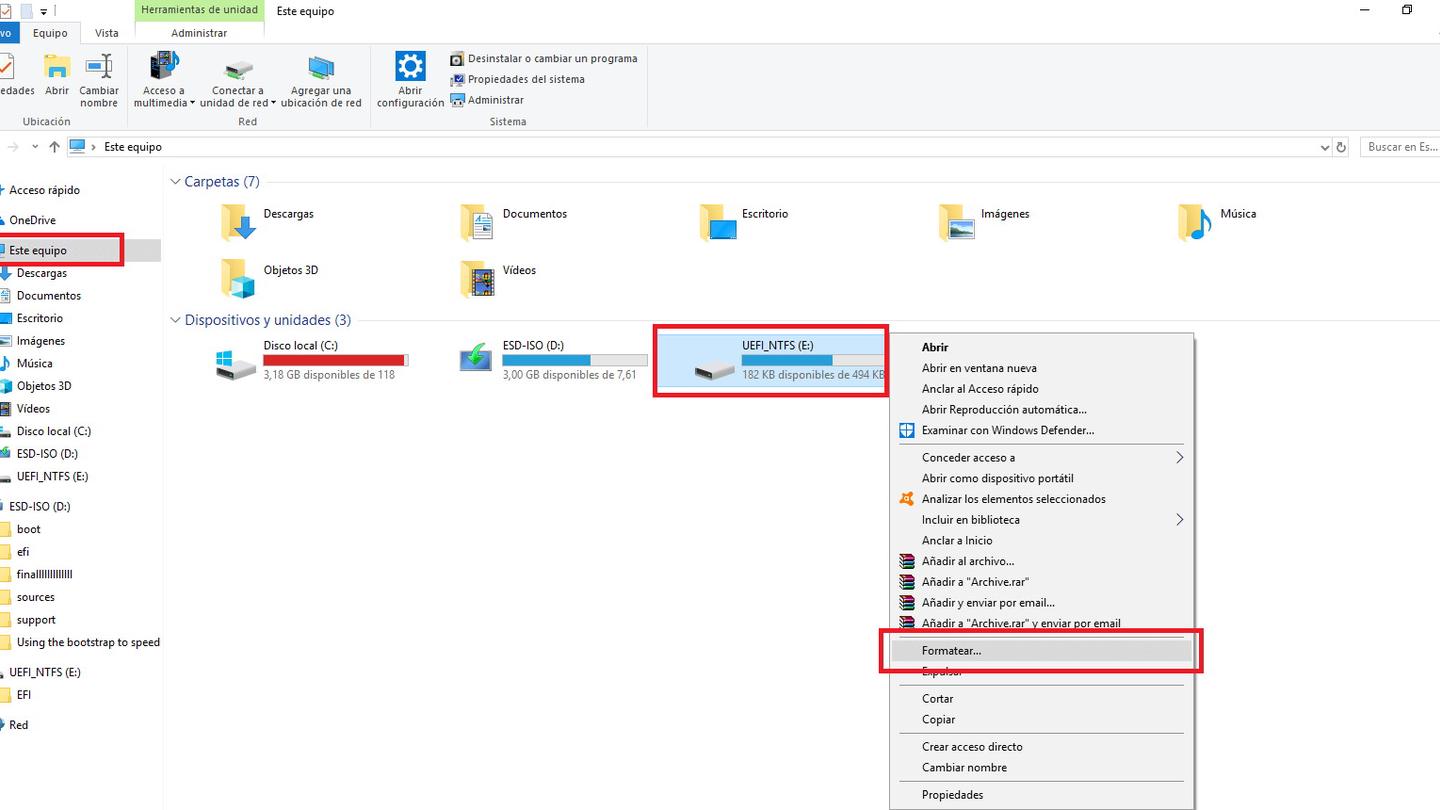This screenshot has height=810, width=1440.
Task: Expand the 'Conceder acceso a' submenu arrow
Action: tap(1179, 457)
